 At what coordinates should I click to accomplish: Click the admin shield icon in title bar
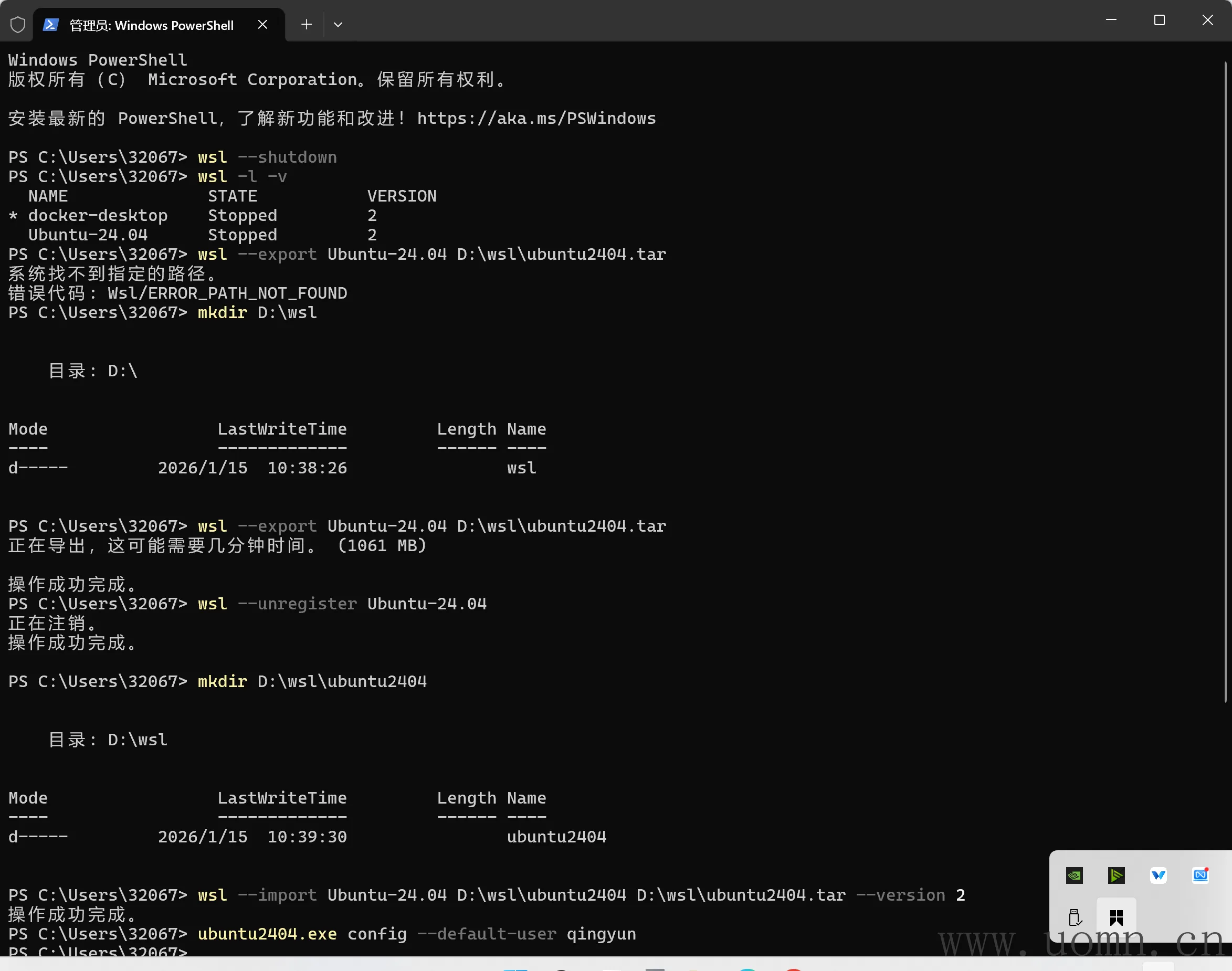point(18,25)
